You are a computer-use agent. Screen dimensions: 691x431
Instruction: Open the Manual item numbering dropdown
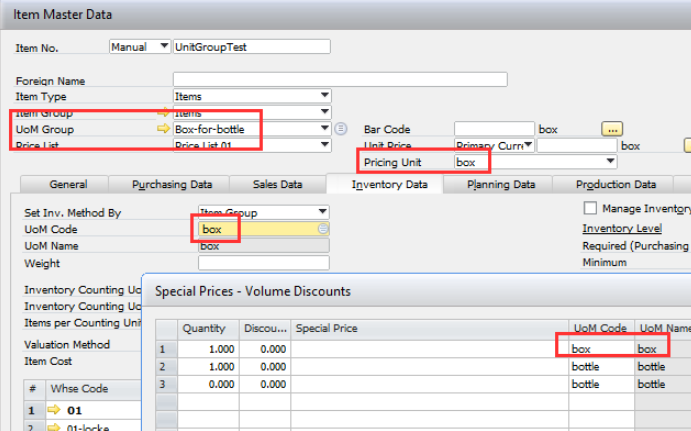163,46
